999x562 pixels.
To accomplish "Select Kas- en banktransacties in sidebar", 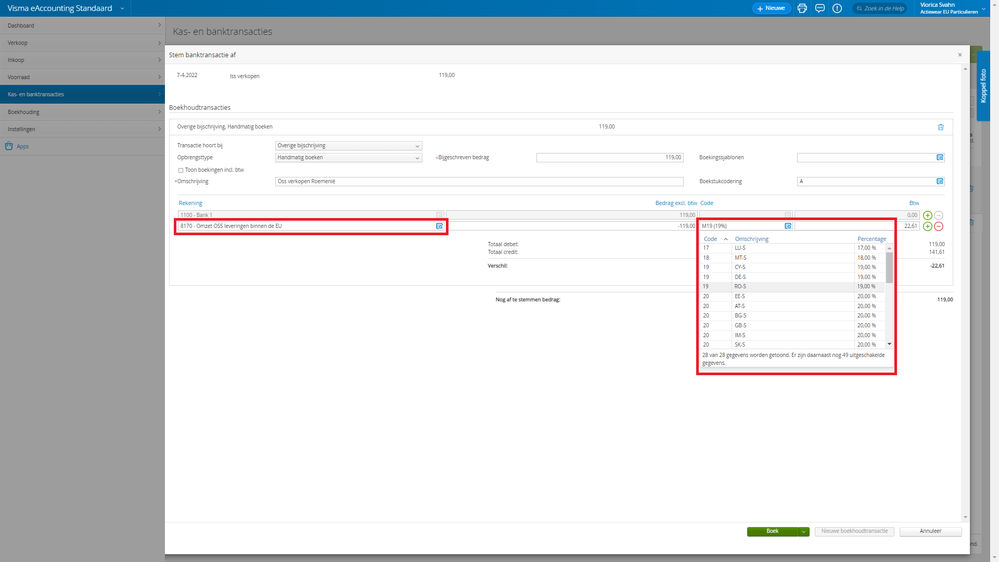I will click(x=82, y=94).
